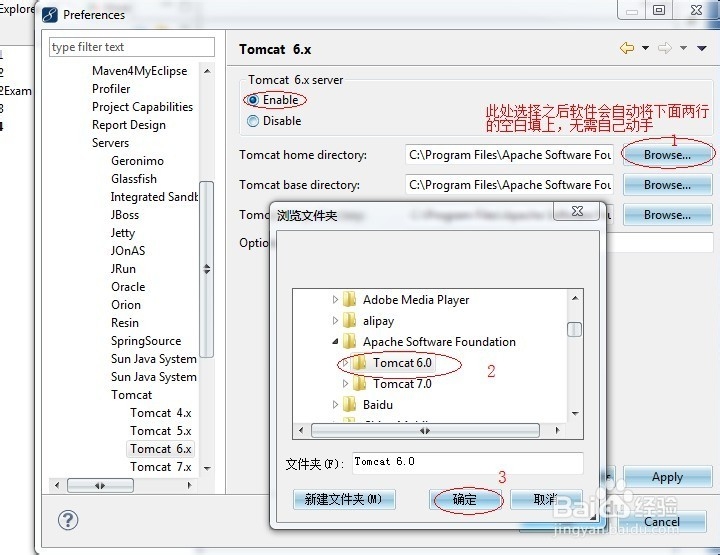
Task: Select Geronimo under Servers
Action: click(x=137, y=161)
